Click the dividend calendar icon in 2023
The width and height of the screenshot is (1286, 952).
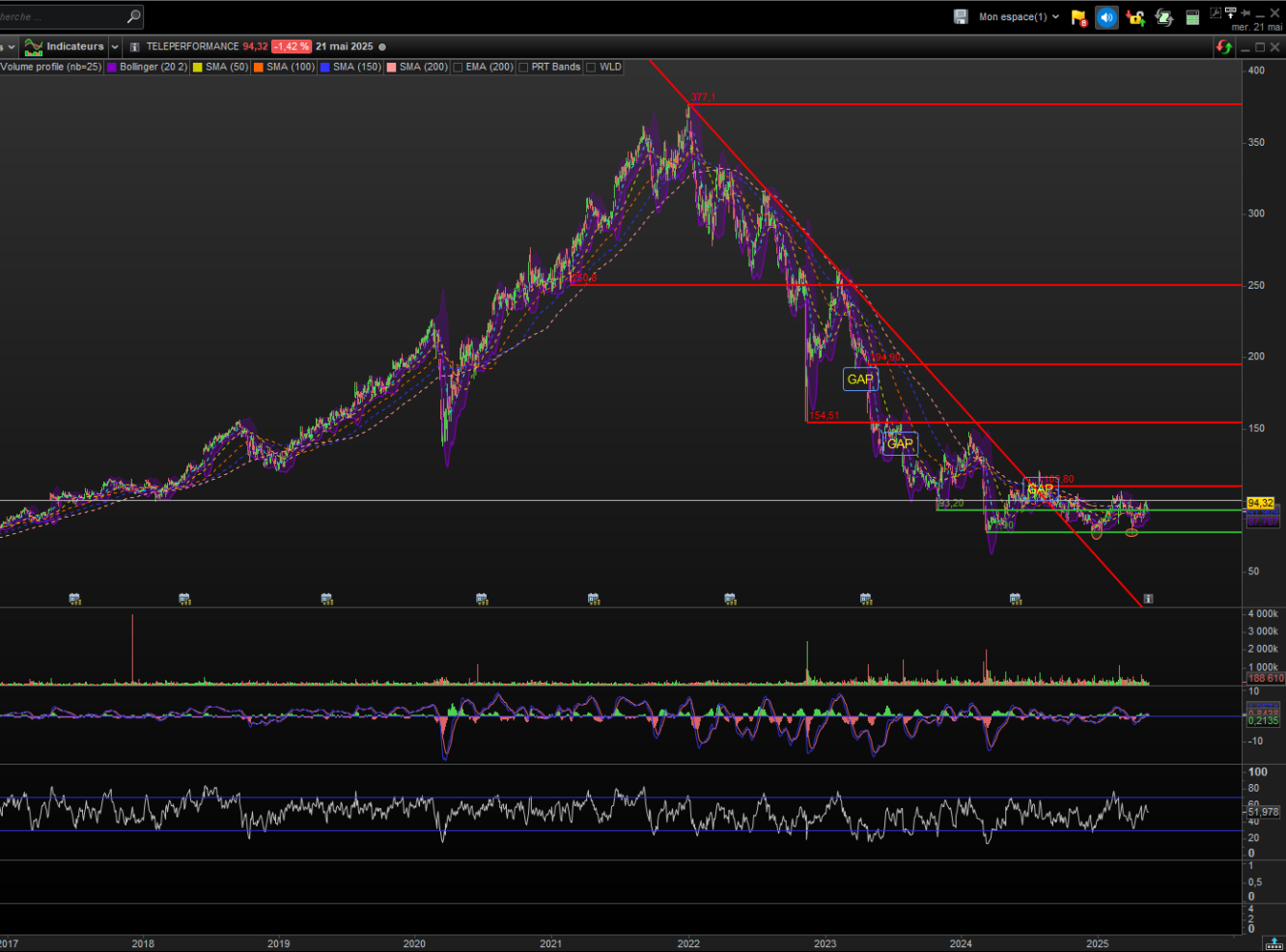click(x=866, y=599)
